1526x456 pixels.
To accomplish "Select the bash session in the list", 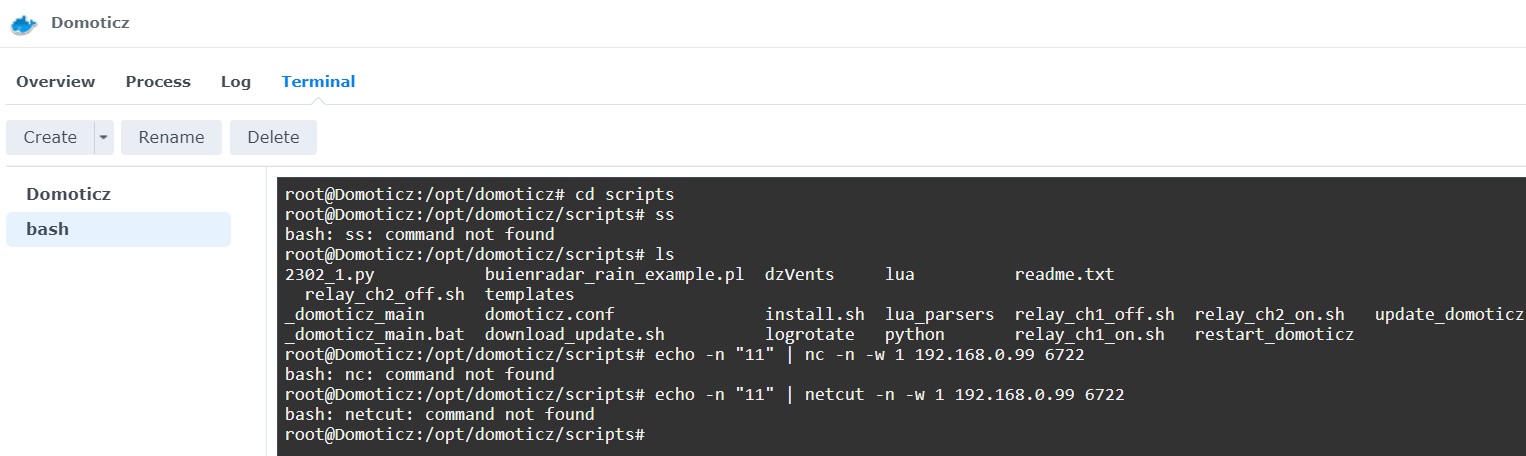I will [118, 229].
